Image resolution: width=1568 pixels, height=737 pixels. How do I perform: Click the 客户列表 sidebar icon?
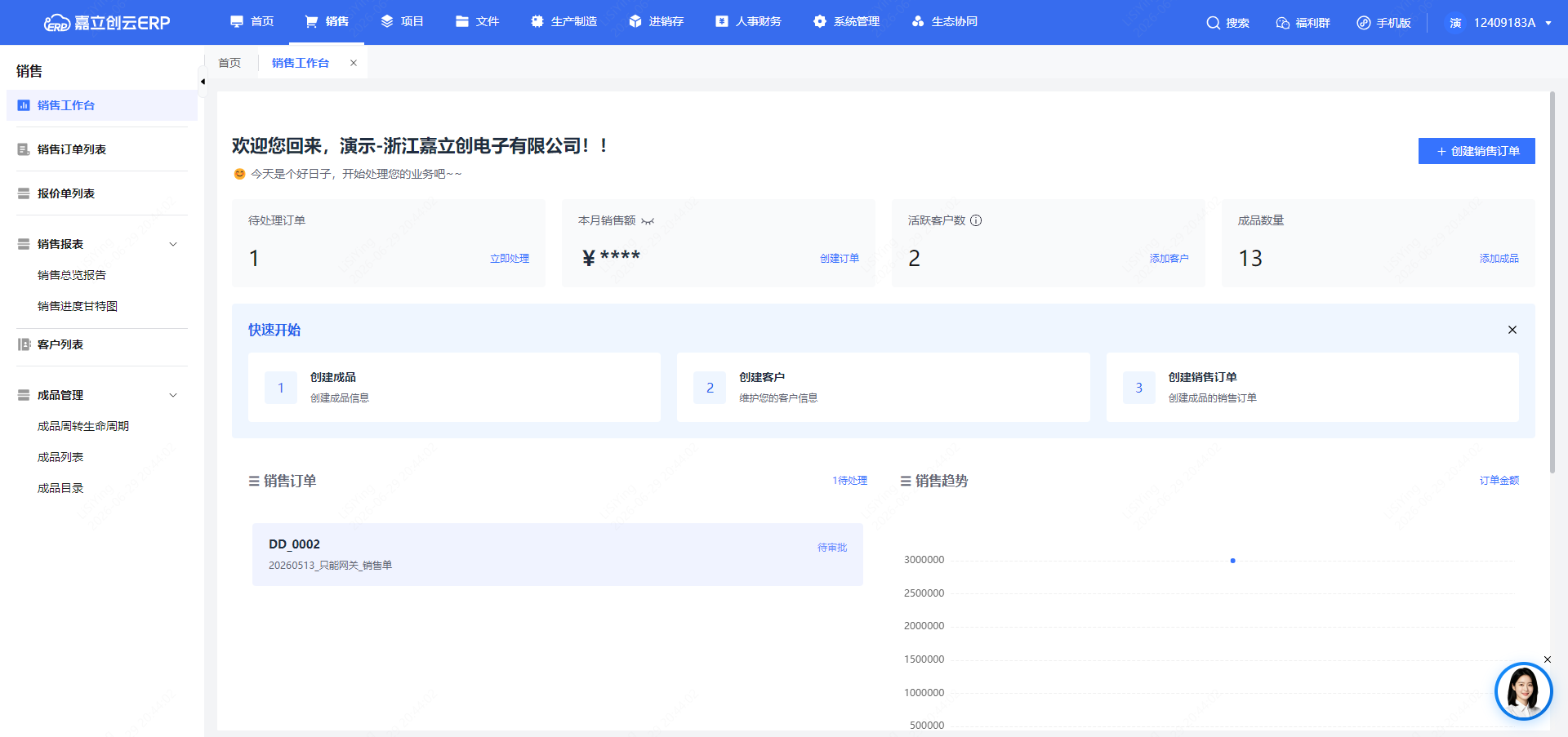pos(24,344)
